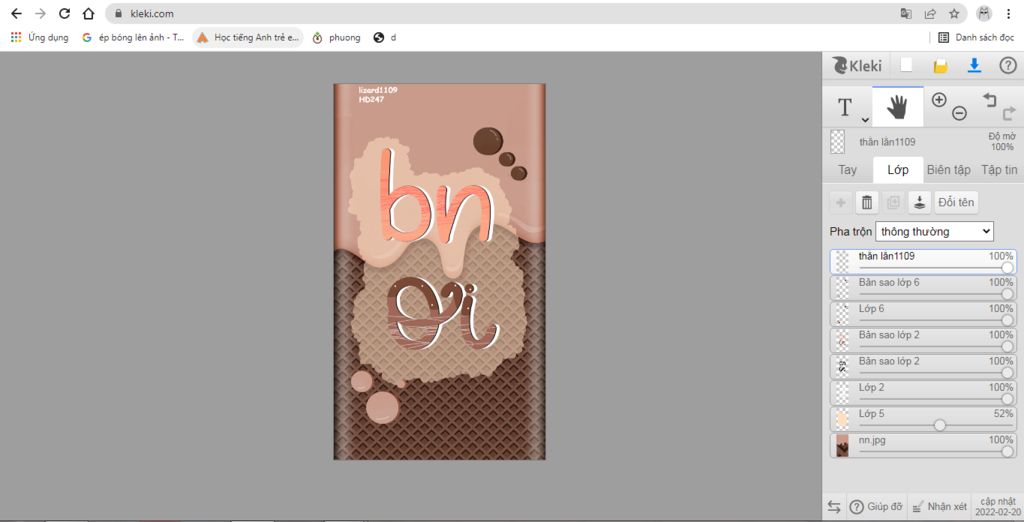Viewport: 1024px width, 522px height.
Task: Select the Text tool
Action: click(x=844, y=107)
